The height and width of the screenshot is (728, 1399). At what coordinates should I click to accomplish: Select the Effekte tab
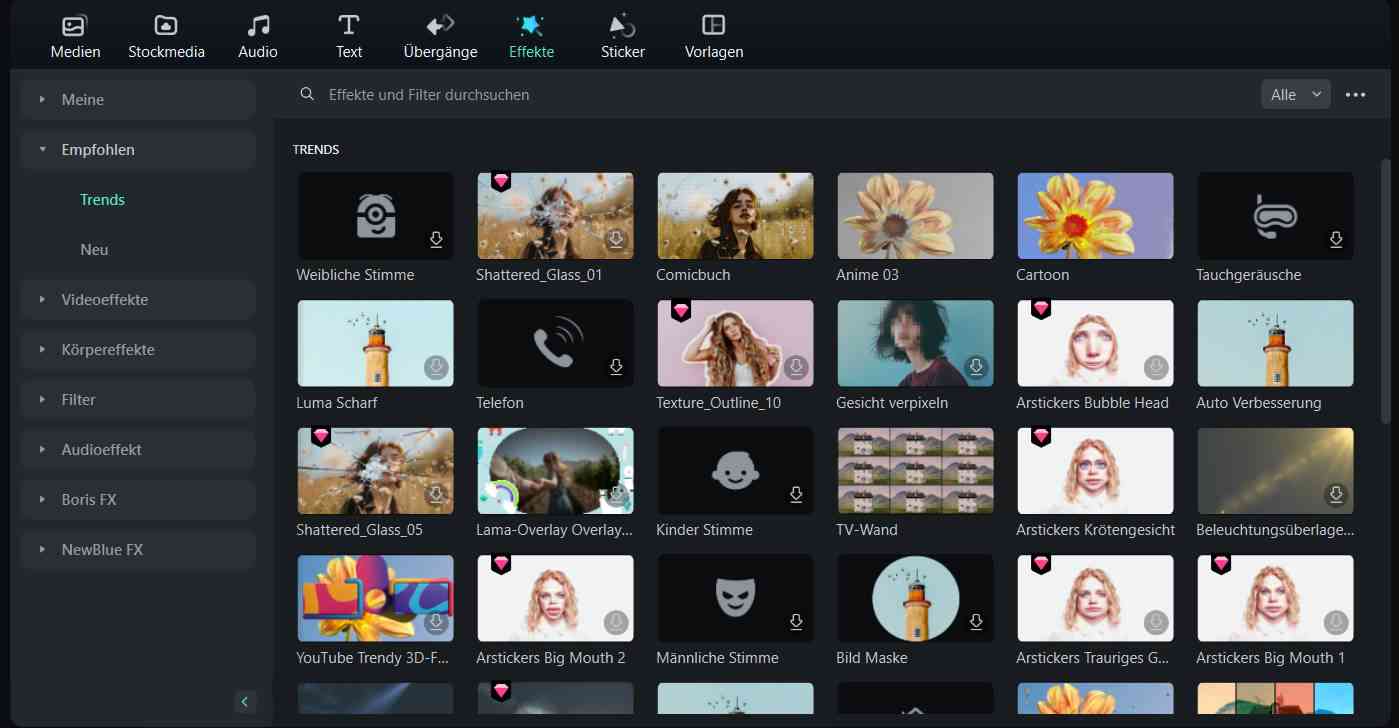(531, 37)
